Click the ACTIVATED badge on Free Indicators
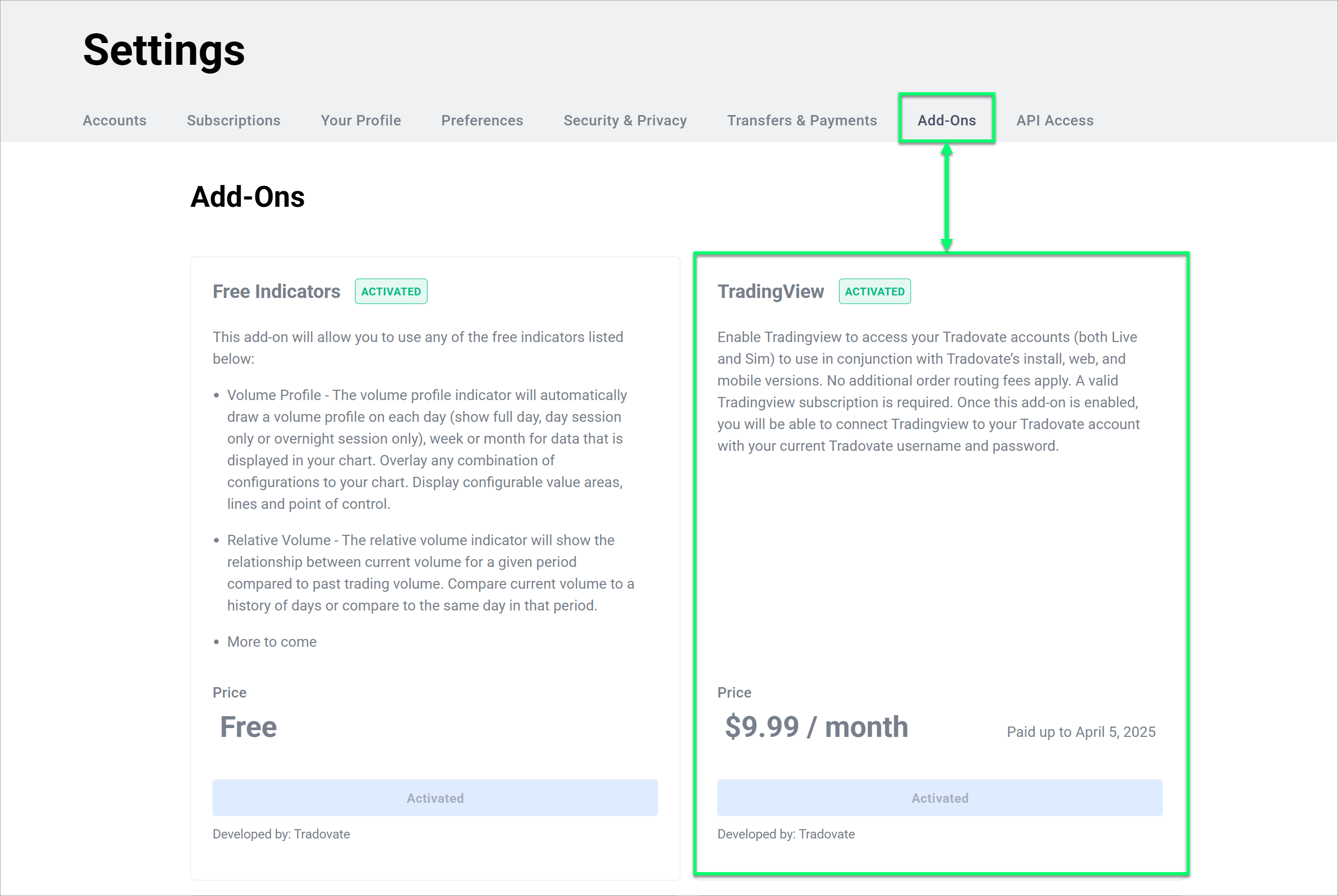This screenshot has width=1338, height=896. point(391,291)
